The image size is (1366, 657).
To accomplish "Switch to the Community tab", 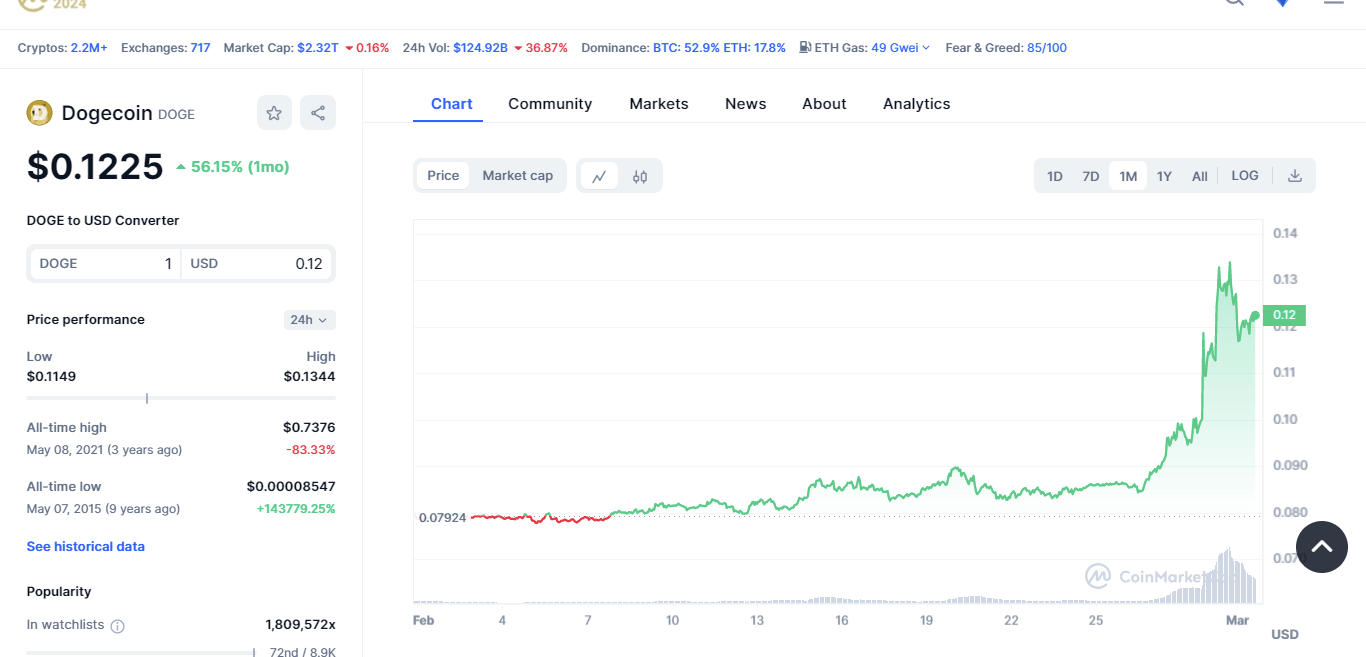I will click(550, 104).
